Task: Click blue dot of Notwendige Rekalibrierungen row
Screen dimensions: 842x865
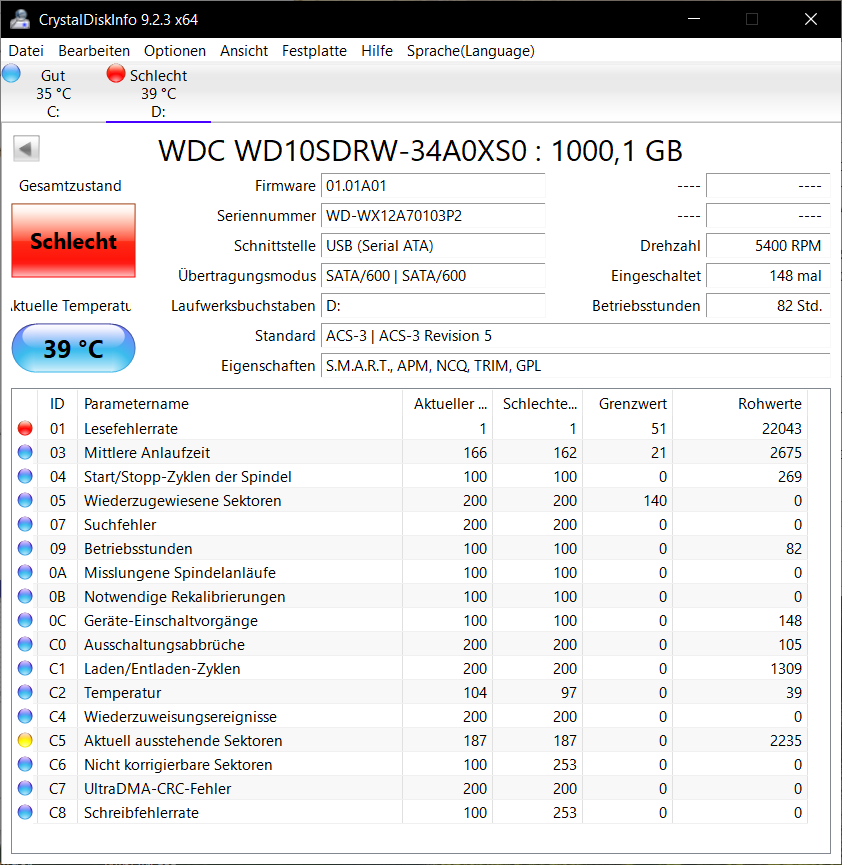Action: (25, 596)
